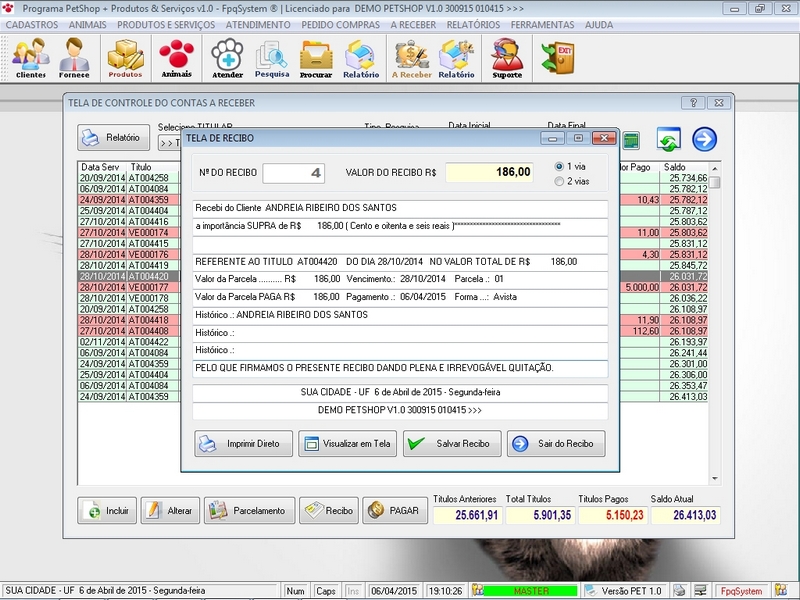The image size is (800, 600).
Task: Click the computer icon in the status bar
Action: 701,590
